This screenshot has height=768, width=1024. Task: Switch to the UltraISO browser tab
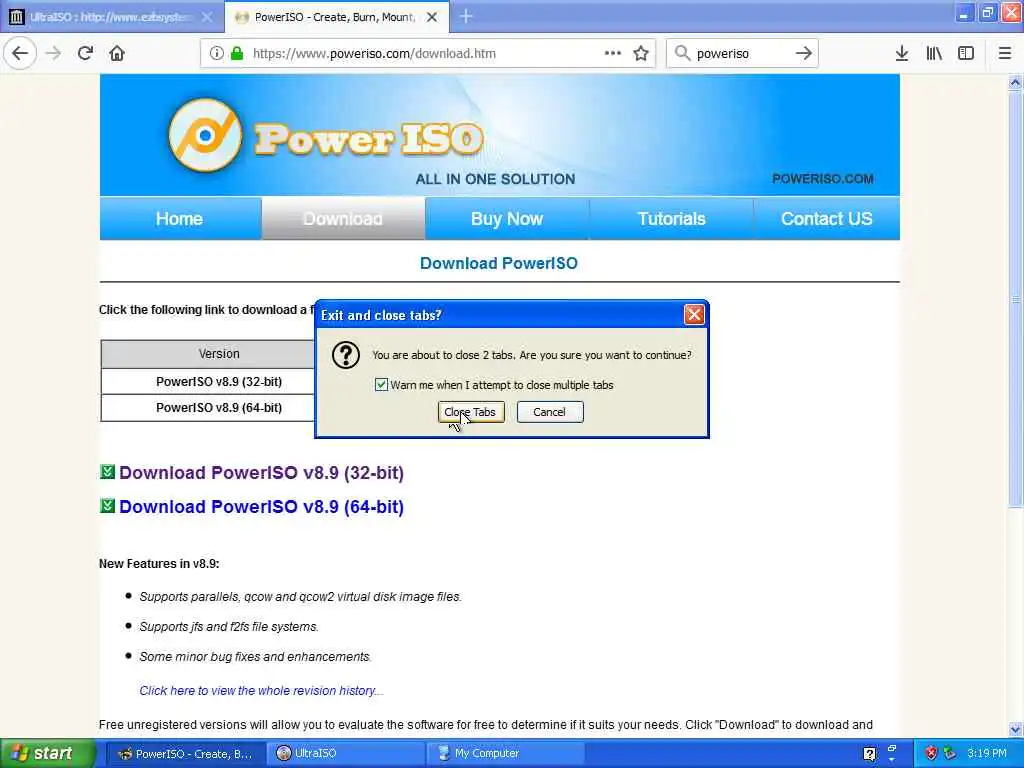(112, 17)
